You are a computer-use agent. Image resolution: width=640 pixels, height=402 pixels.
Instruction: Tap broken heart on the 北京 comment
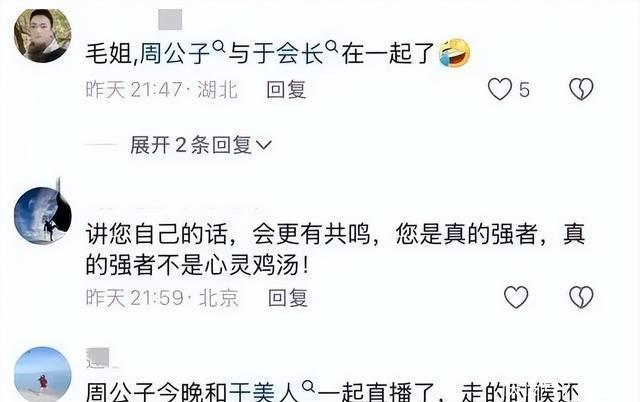click(x=581, y=297)
